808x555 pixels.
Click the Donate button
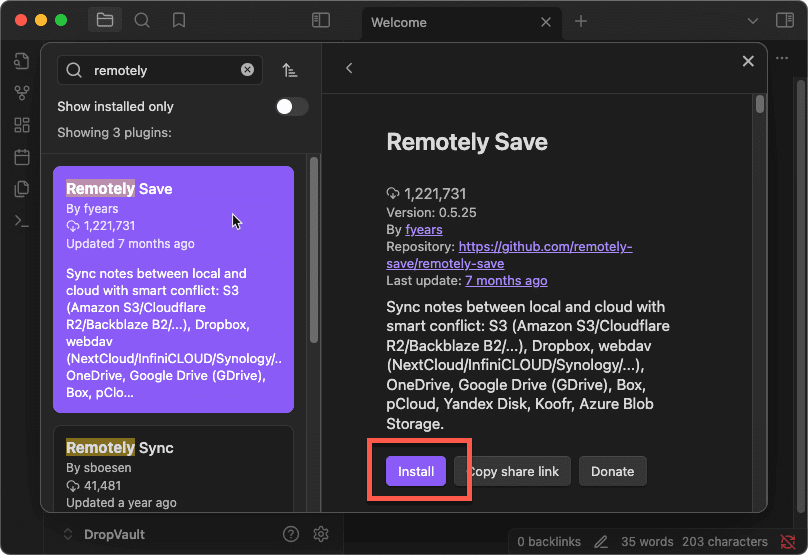click(x=612, y=471)
